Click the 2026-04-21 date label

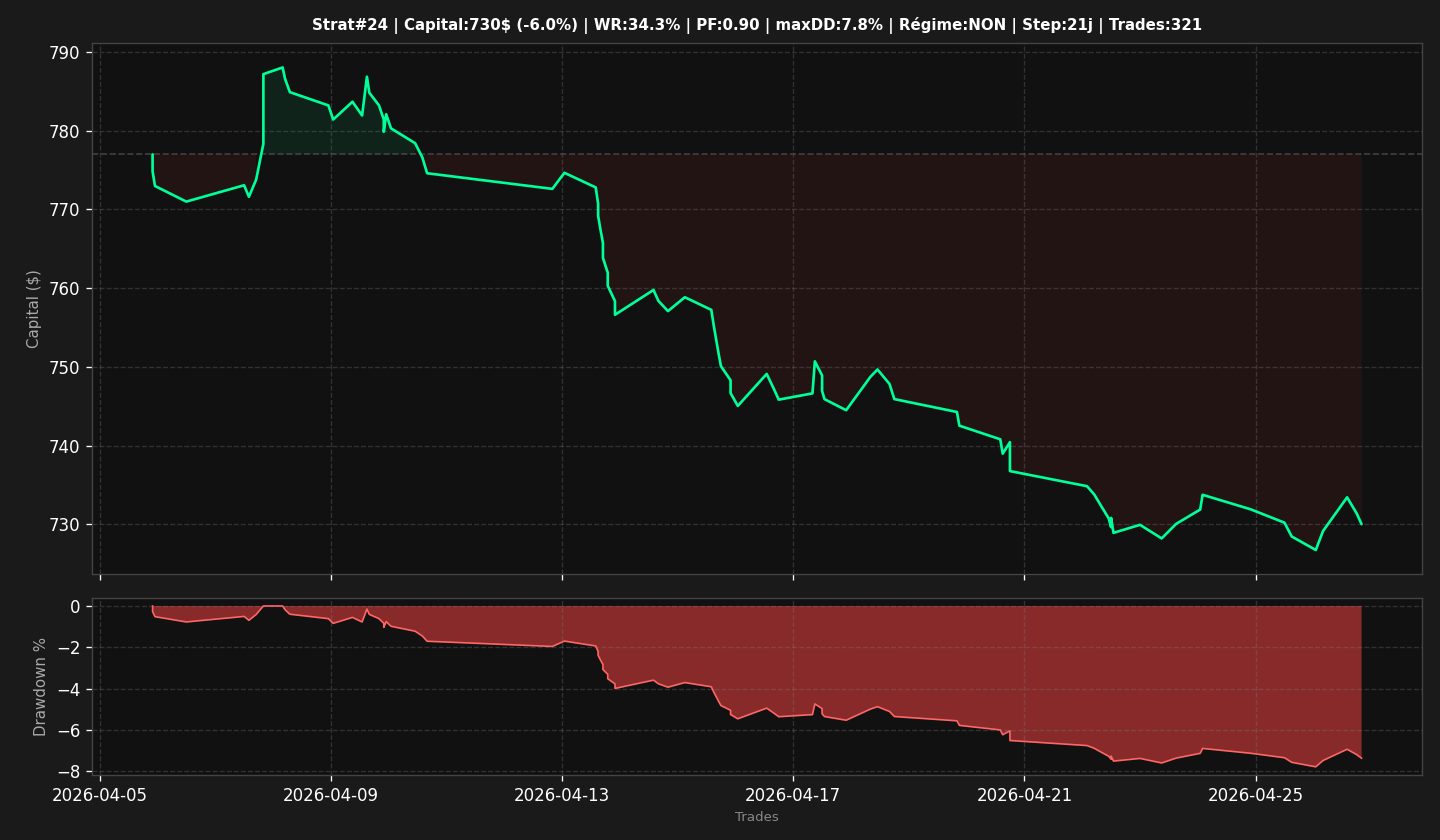(1024, 795)
